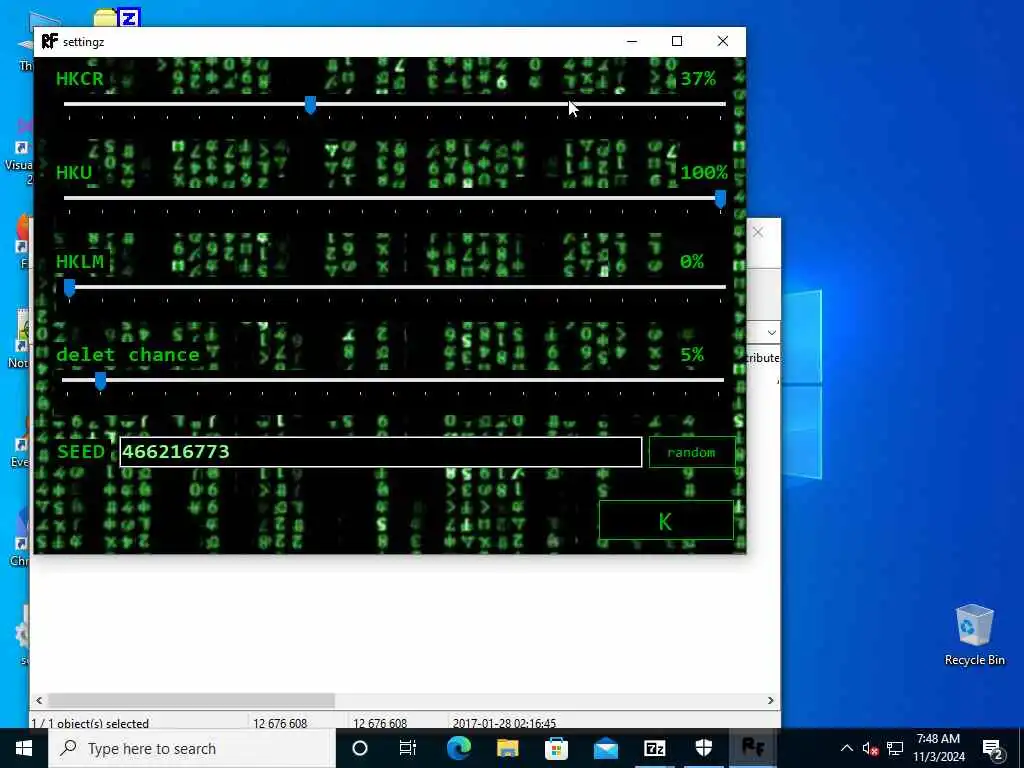Open Microsoft Store from taskbar
1024x768 pixels.
tap(556, 748)
